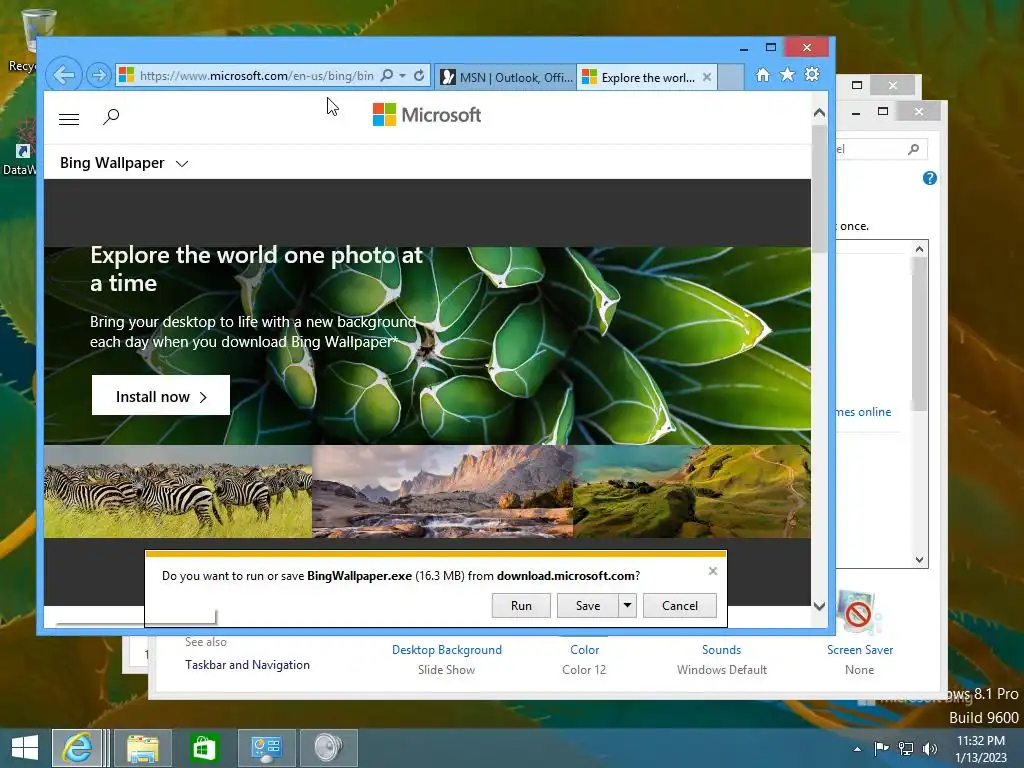Screen dimensions: 1024x768
Task: Click the Control Panel taskbar icon
Action: tap(266, 748)
